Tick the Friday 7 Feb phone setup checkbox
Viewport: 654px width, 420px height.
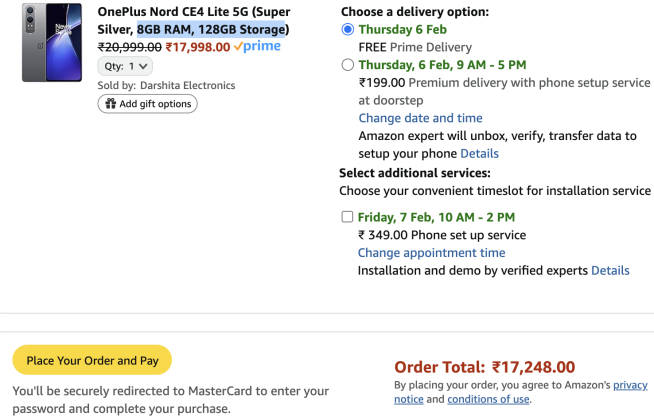pos(347,217)
